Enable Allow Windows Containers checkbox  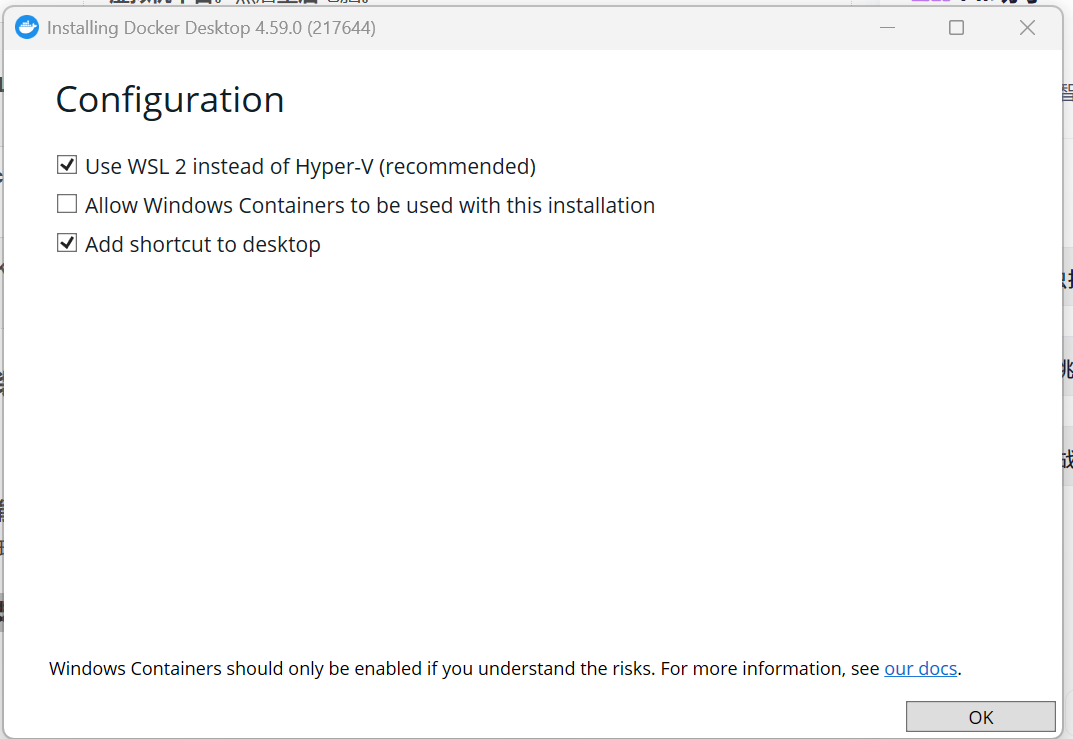[x=67, y=204]
